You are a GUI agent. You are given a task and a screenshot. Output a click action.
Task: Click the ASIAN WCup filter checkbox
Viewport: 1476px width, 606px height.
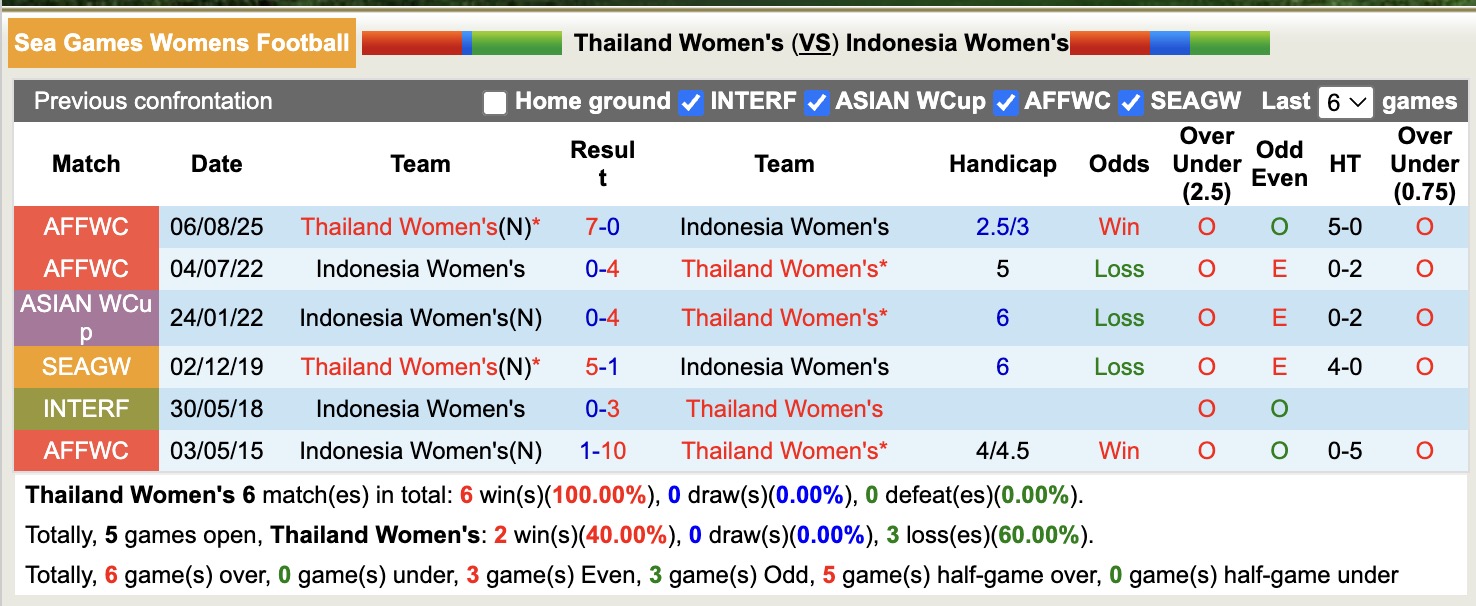pyautogui.click(x=817, y=101)
